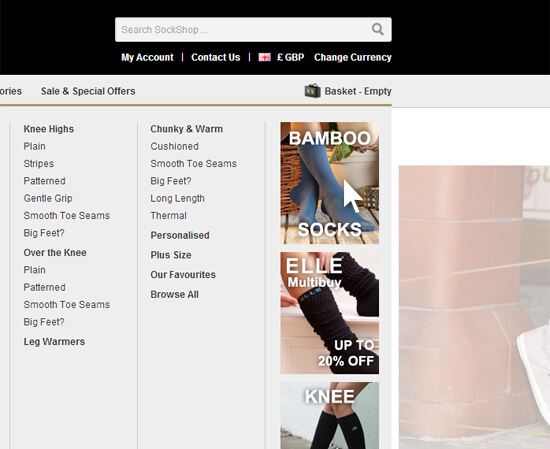The height and width of the screenshot is (449, 550).
Task: Open the My Account link
Action: (x=147, y=57)
